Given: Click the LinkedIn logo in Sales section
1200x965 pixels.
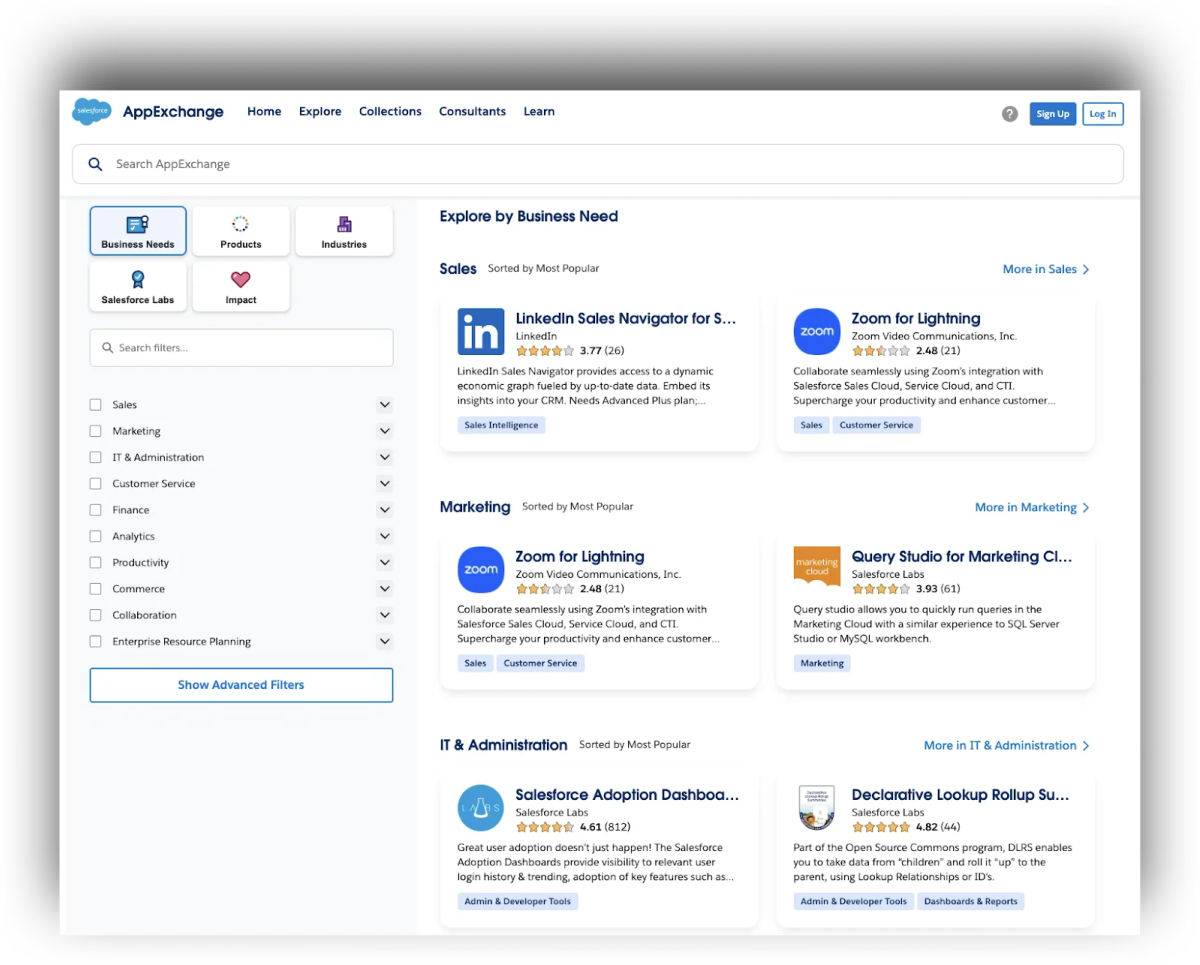Looking at the screenshot, I should point(481,332).
